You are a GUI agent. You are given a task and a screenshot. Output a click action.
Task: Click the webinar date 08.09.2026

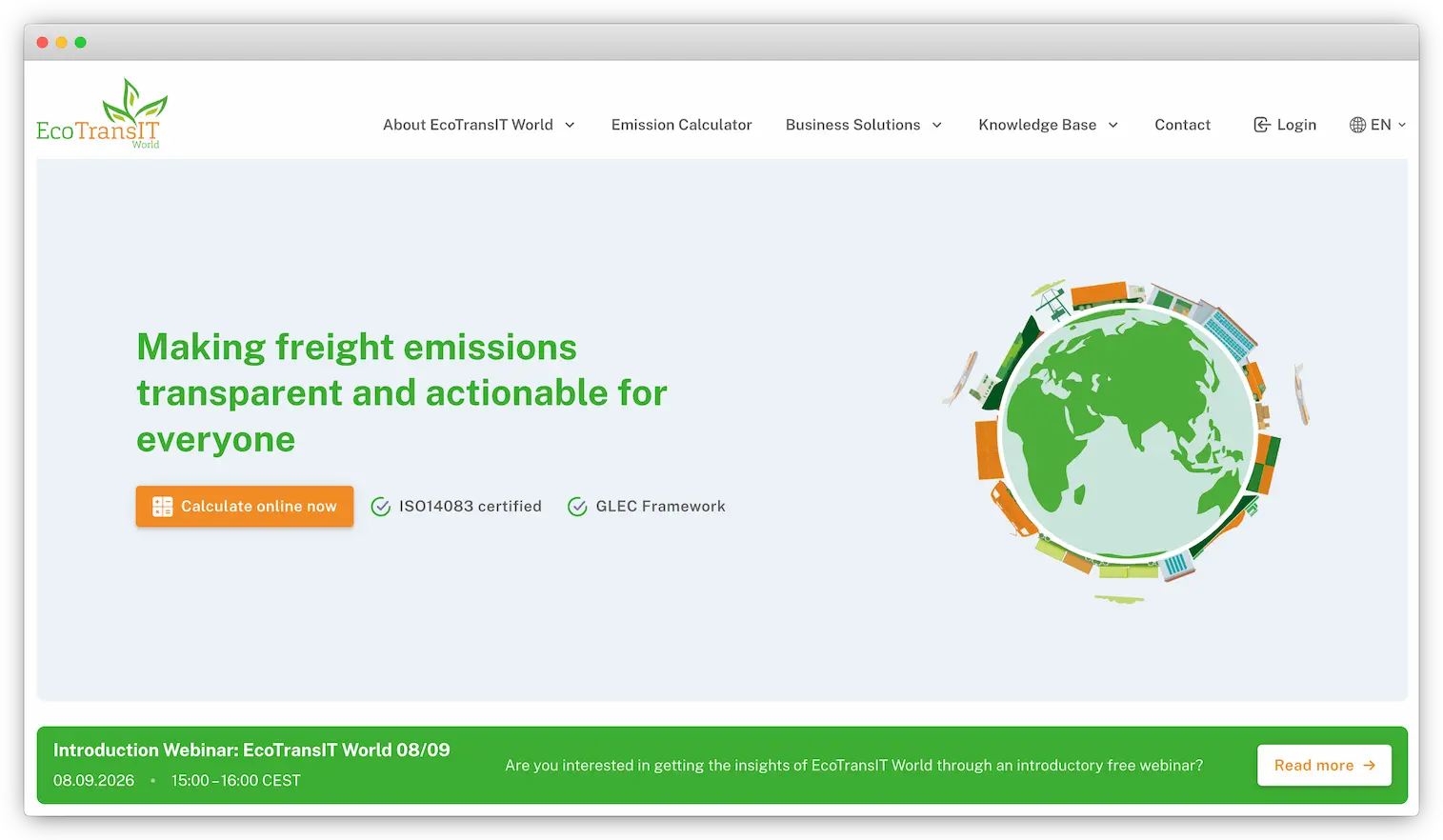pos(93,781)
